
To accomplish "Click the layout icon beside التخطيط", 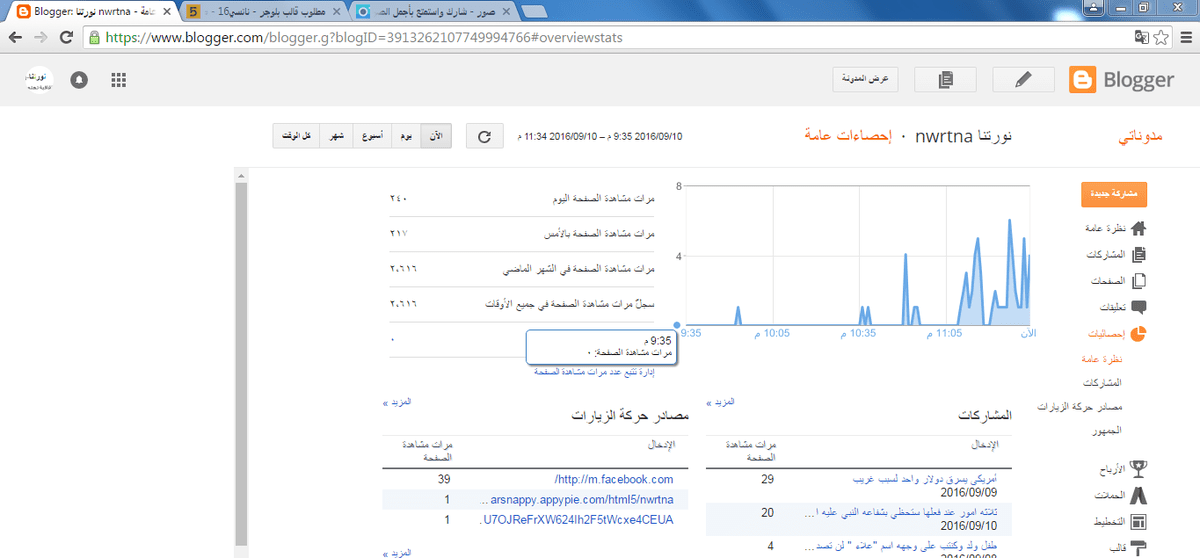I will tap(1138, 522).
